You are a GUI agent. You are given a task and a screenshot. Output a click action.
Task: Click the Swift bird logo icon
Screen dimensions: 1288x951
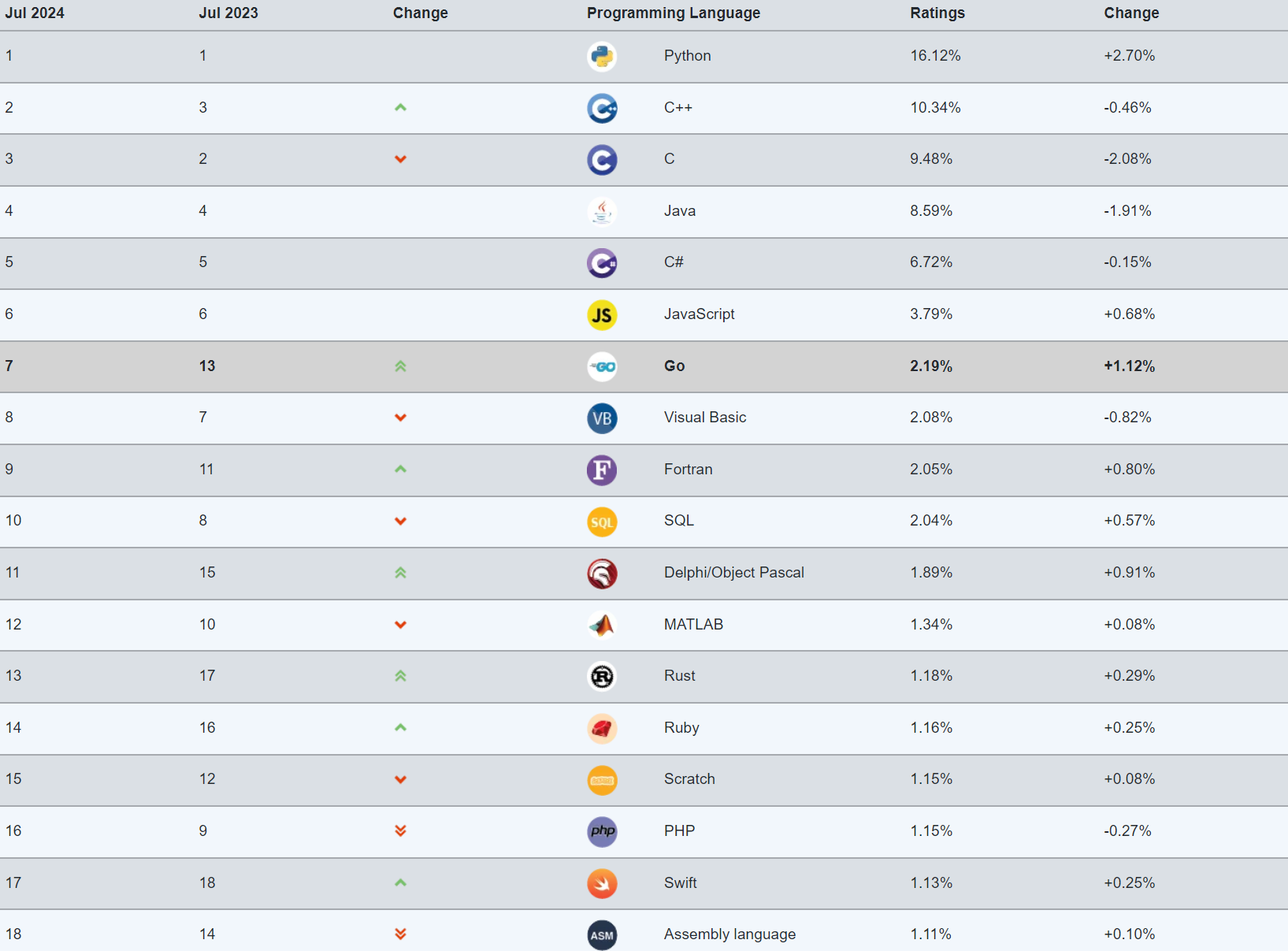click(x=602, y=883)
